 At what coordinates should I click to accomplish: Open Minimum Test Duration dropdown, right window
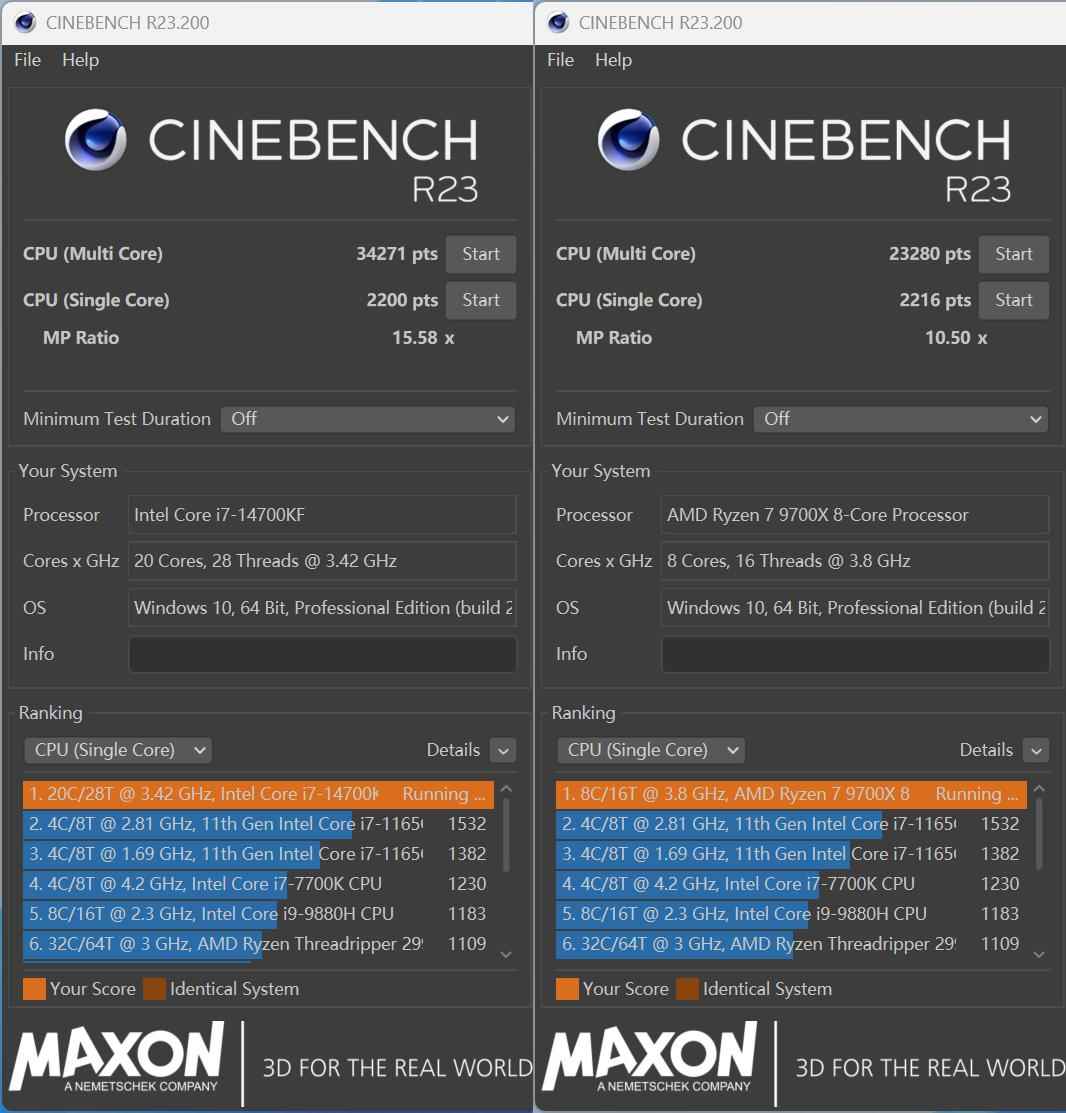coord(901,419)
